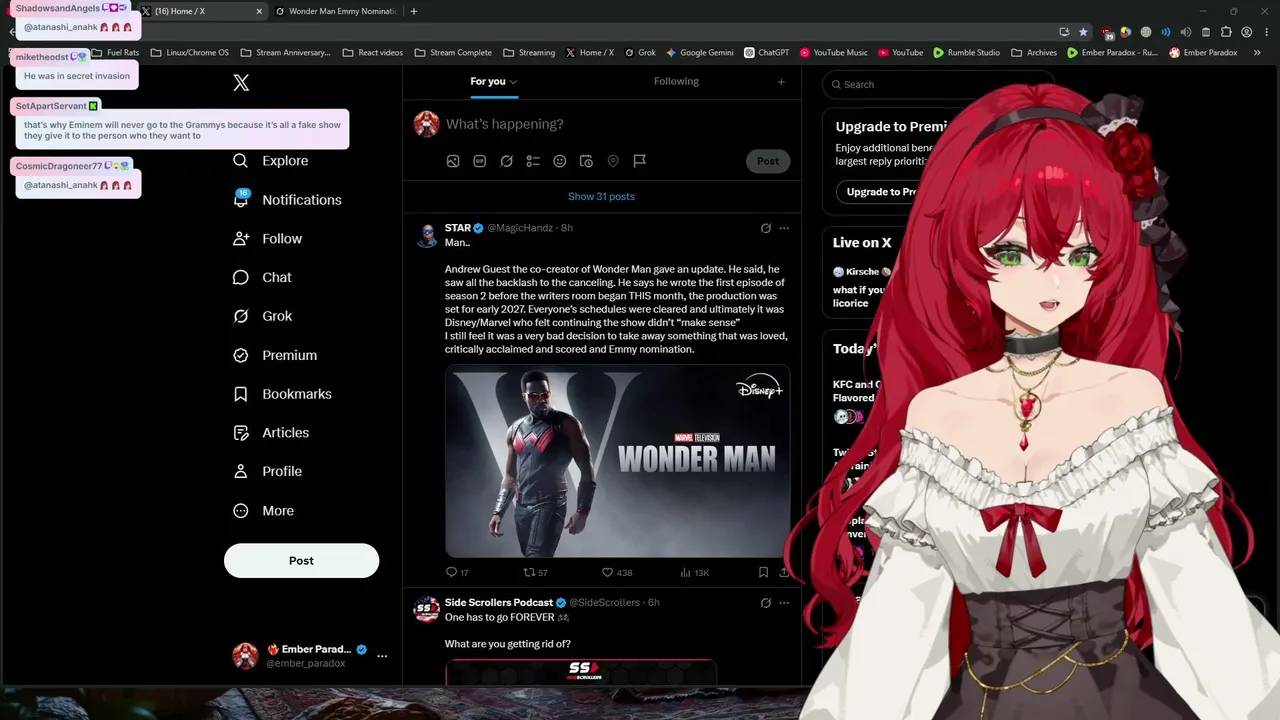Open Chrome profile avatar icon
Image resolution: width=1280 pixels, height=720 pixels.
(1246, 32)
